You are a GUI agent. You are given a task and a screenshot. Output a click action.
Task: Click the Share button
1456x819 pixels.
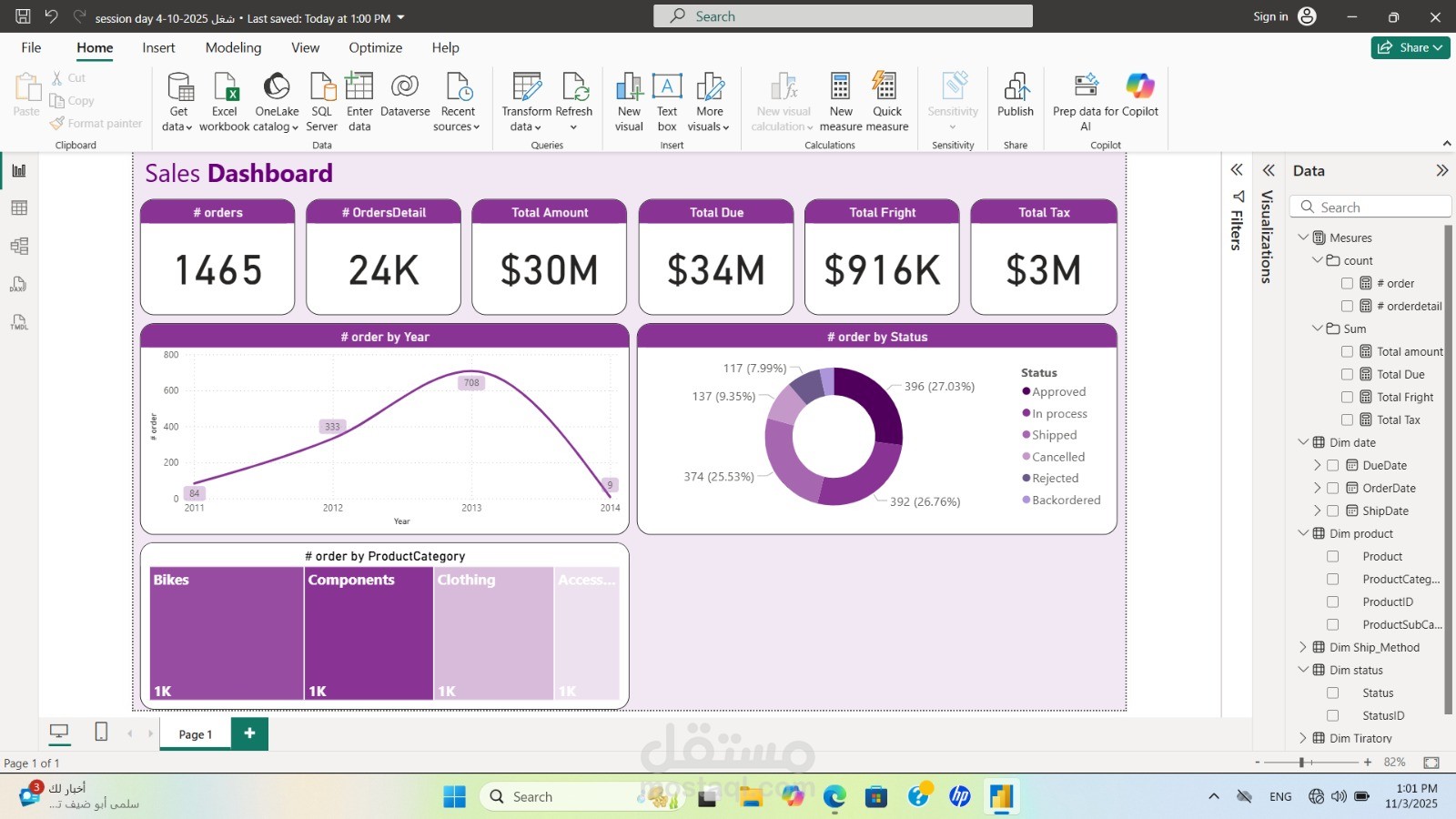coord(1410,47)
